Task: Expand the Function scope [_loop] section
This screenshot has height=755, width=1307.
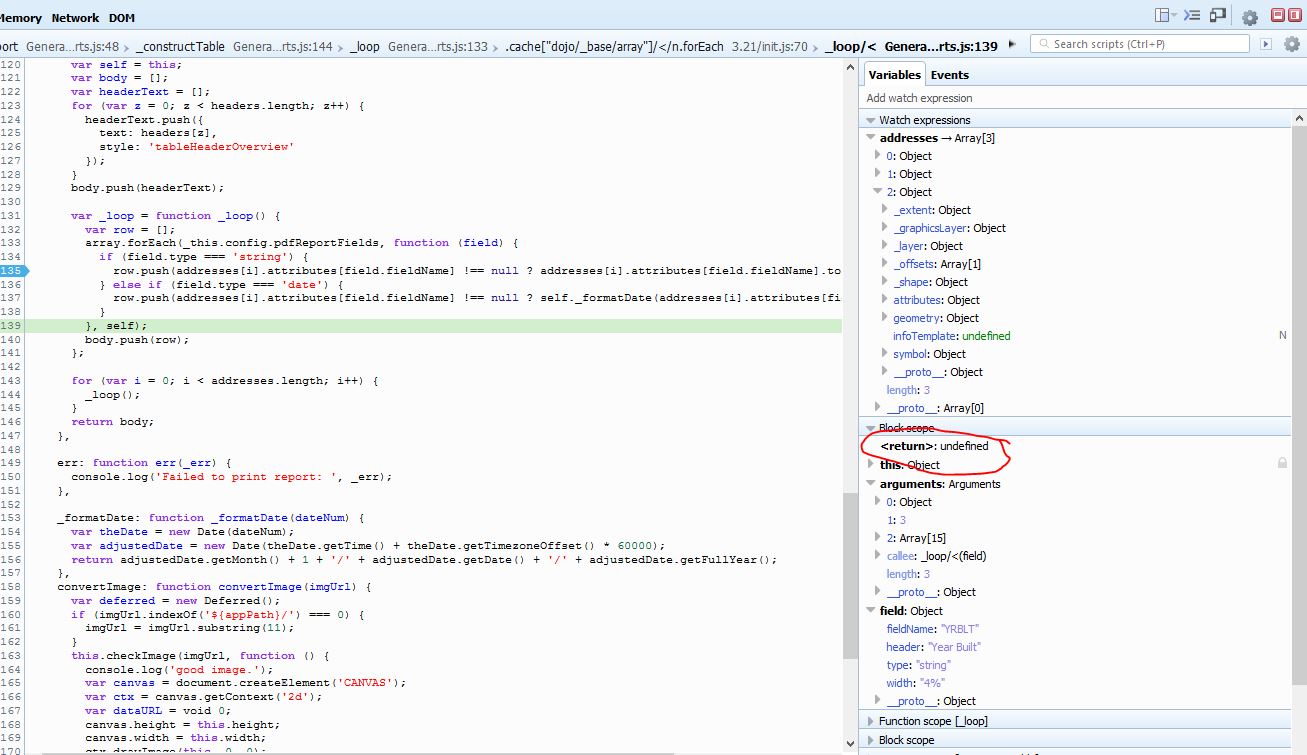Action: [870, 721]
